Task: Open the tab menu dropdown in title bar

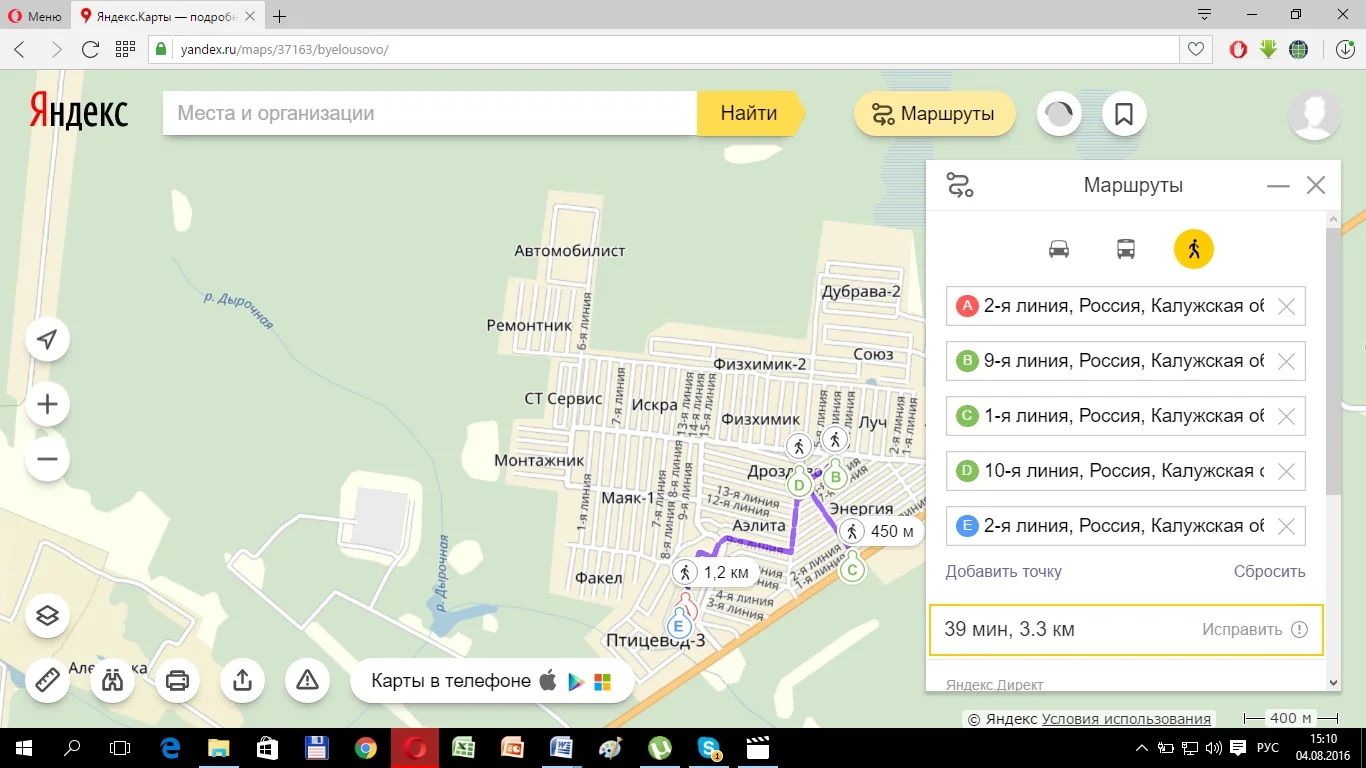Action: pyautogui.click(x=1204, y=15)
